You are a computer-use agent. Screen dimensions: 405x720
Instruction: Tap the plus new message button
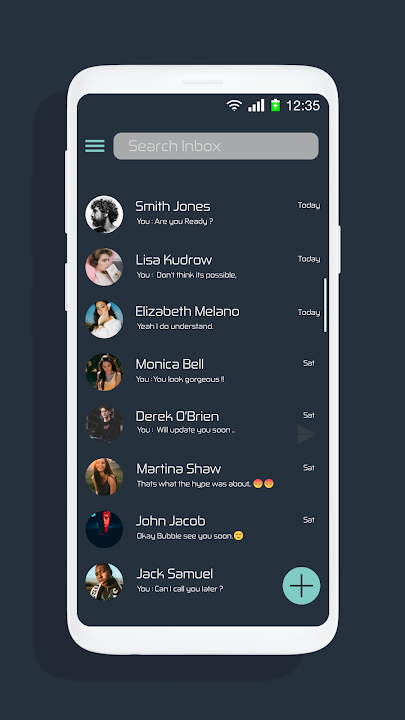point(301,585)
